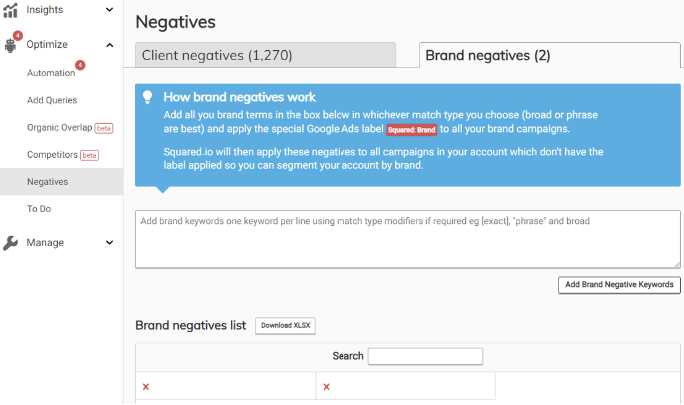
Task: Click the Optimize robot icon
Action: coord(11,44)
